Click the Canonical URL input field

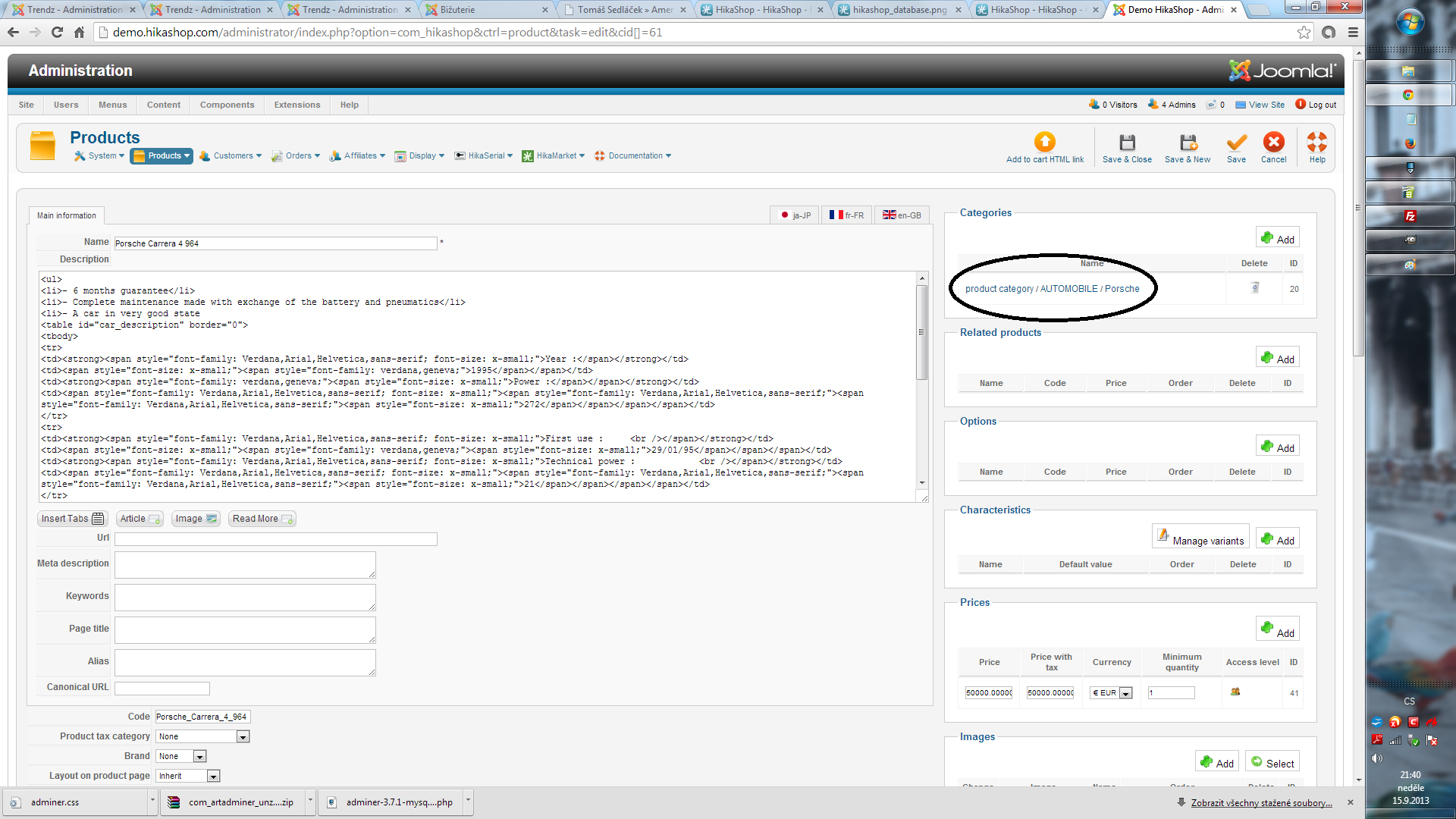[162, 689]
